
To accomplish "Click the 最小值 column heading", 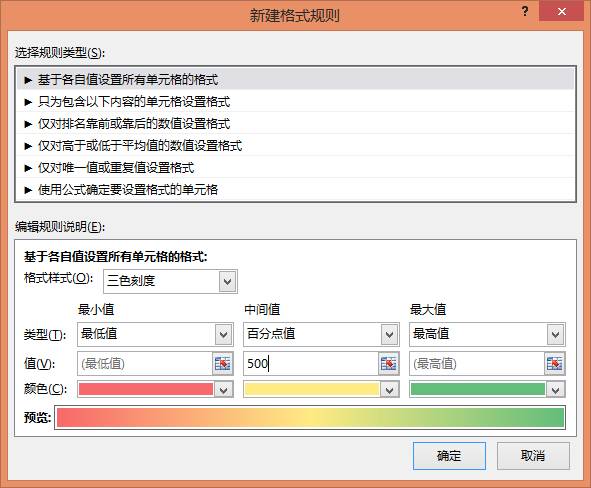I will point(96,310).
